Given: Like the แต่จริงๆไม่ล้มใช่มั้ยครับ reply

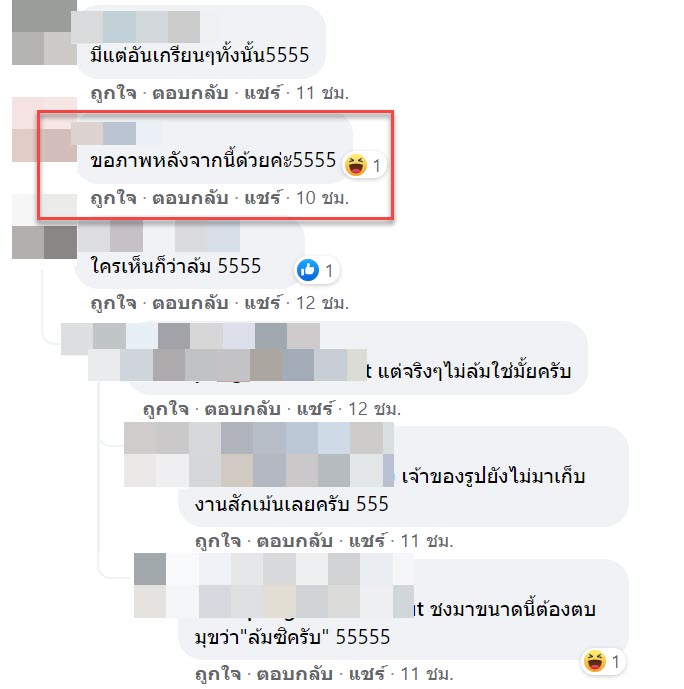Looking at the screenshot, I should [x=166, y=409].
